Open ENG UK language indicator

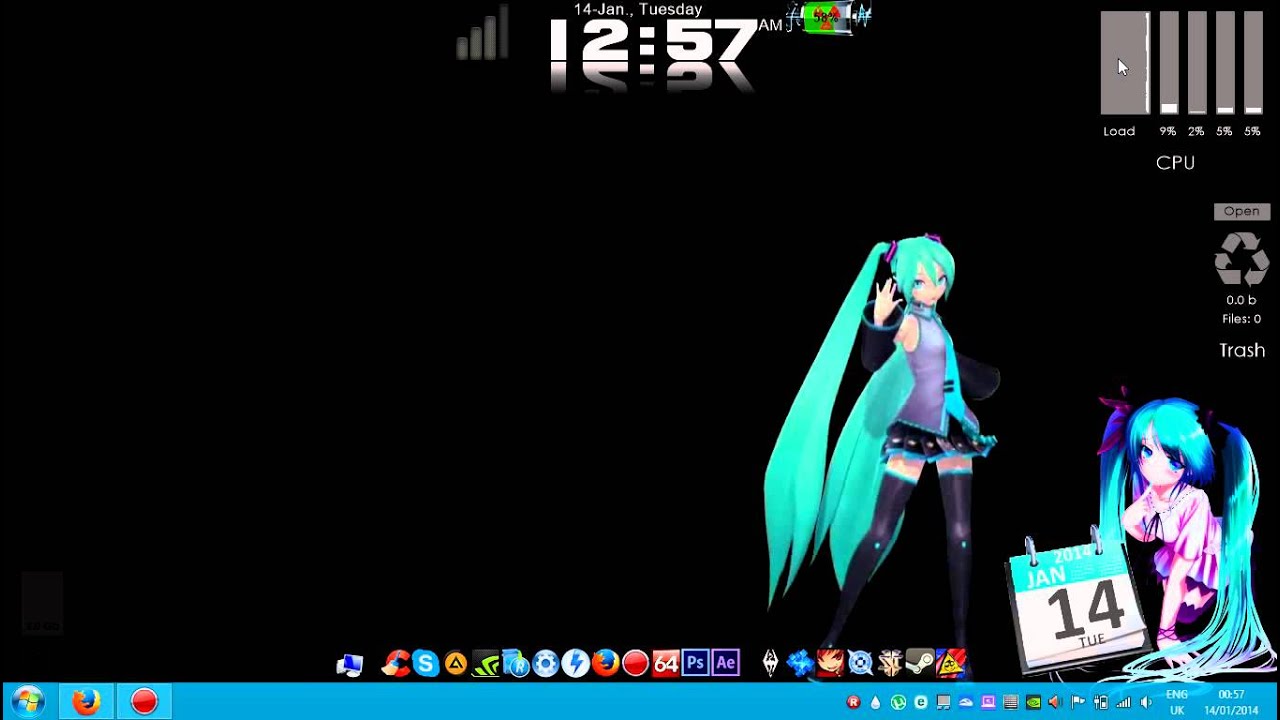coord(1177,702)
